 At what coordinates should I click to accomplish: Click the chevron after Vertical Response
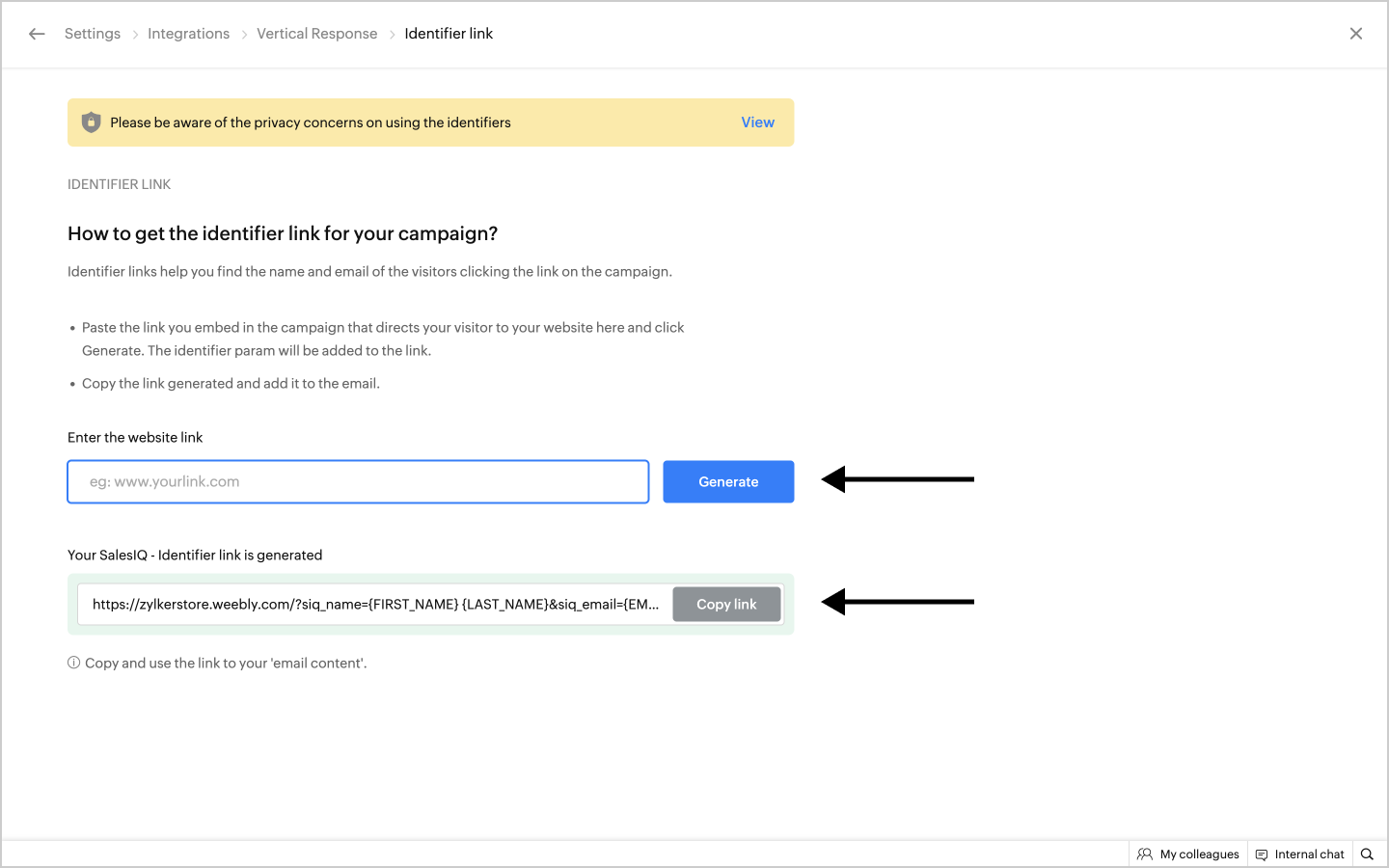click(x=392, y=35)
